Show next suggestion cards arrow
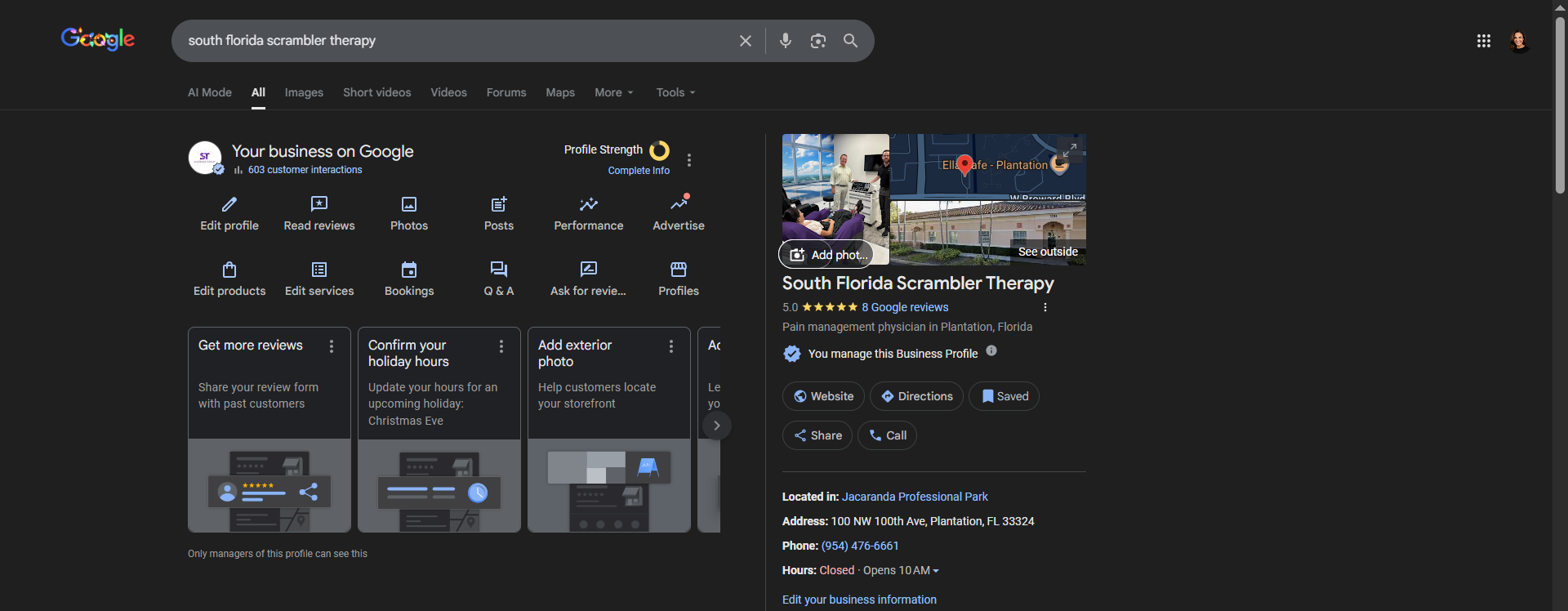The height and width of the screenshot is (611, 1568). click(717, 426)
